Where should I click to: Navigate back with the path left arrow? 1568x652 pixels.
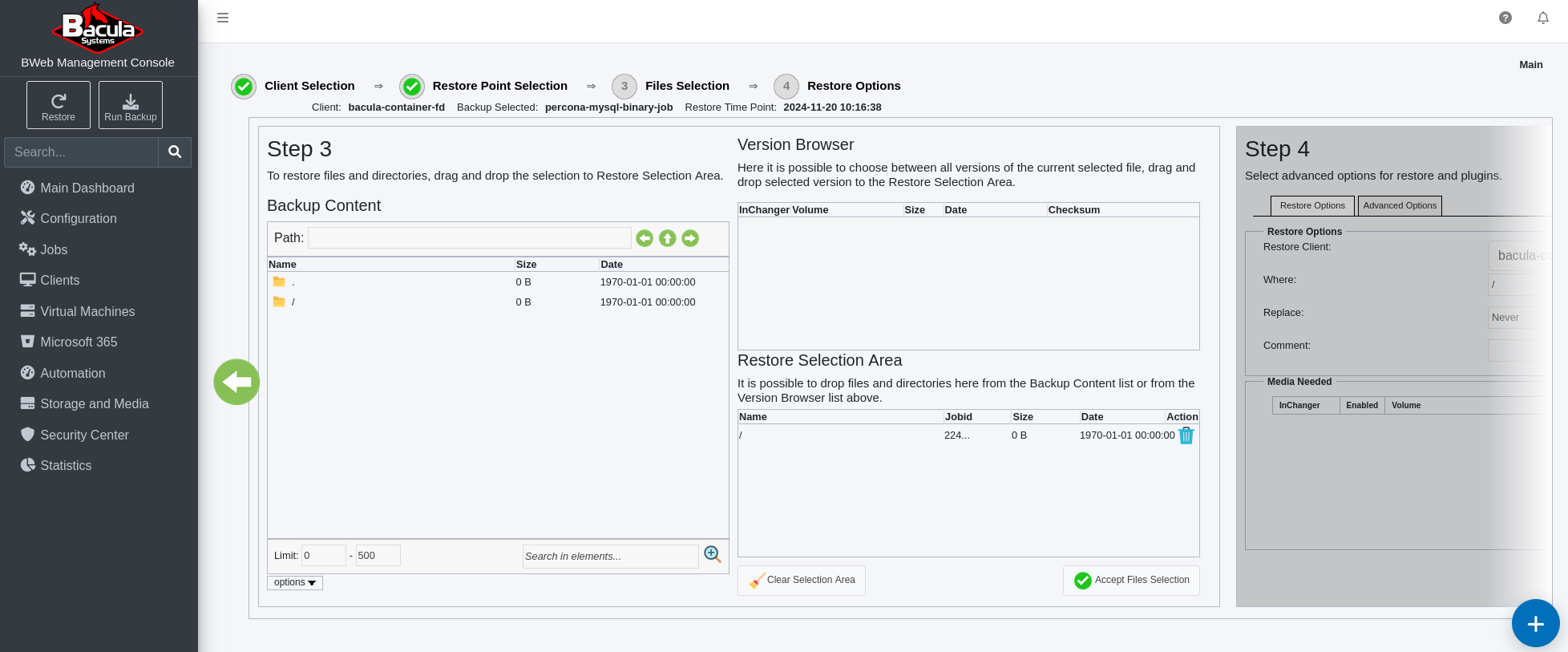(x=645, y=238)
